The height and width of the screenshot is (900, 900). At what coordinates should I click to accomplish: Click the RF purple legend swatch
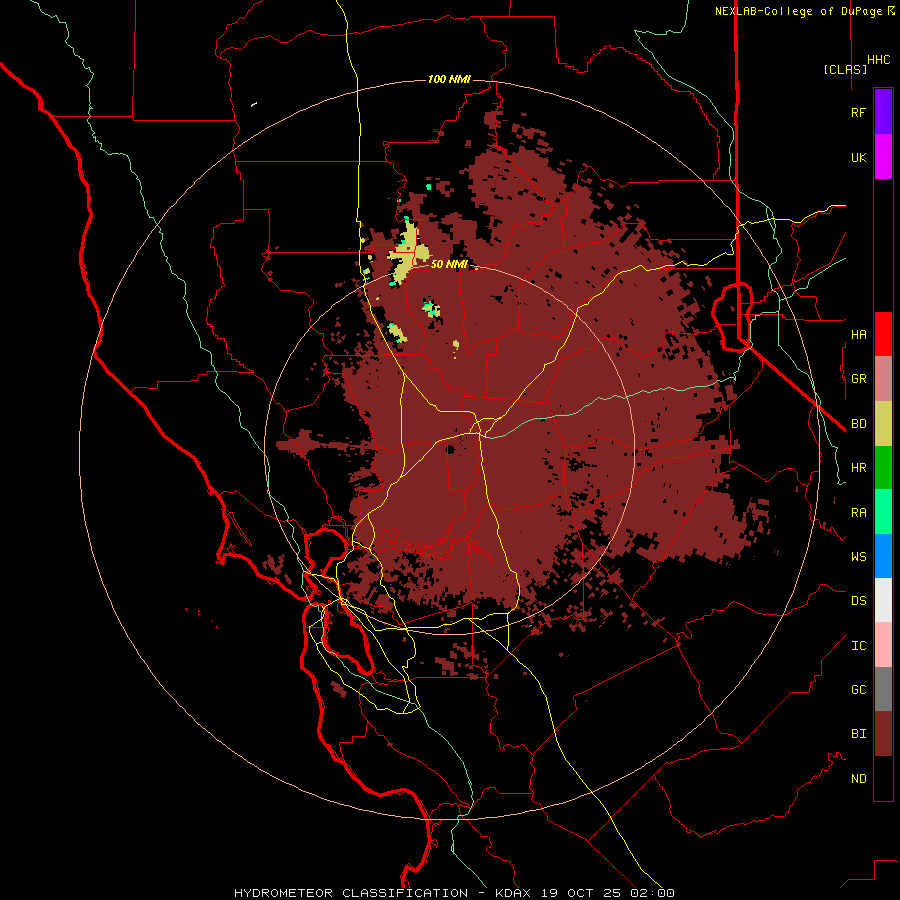[x=883, y=112]
